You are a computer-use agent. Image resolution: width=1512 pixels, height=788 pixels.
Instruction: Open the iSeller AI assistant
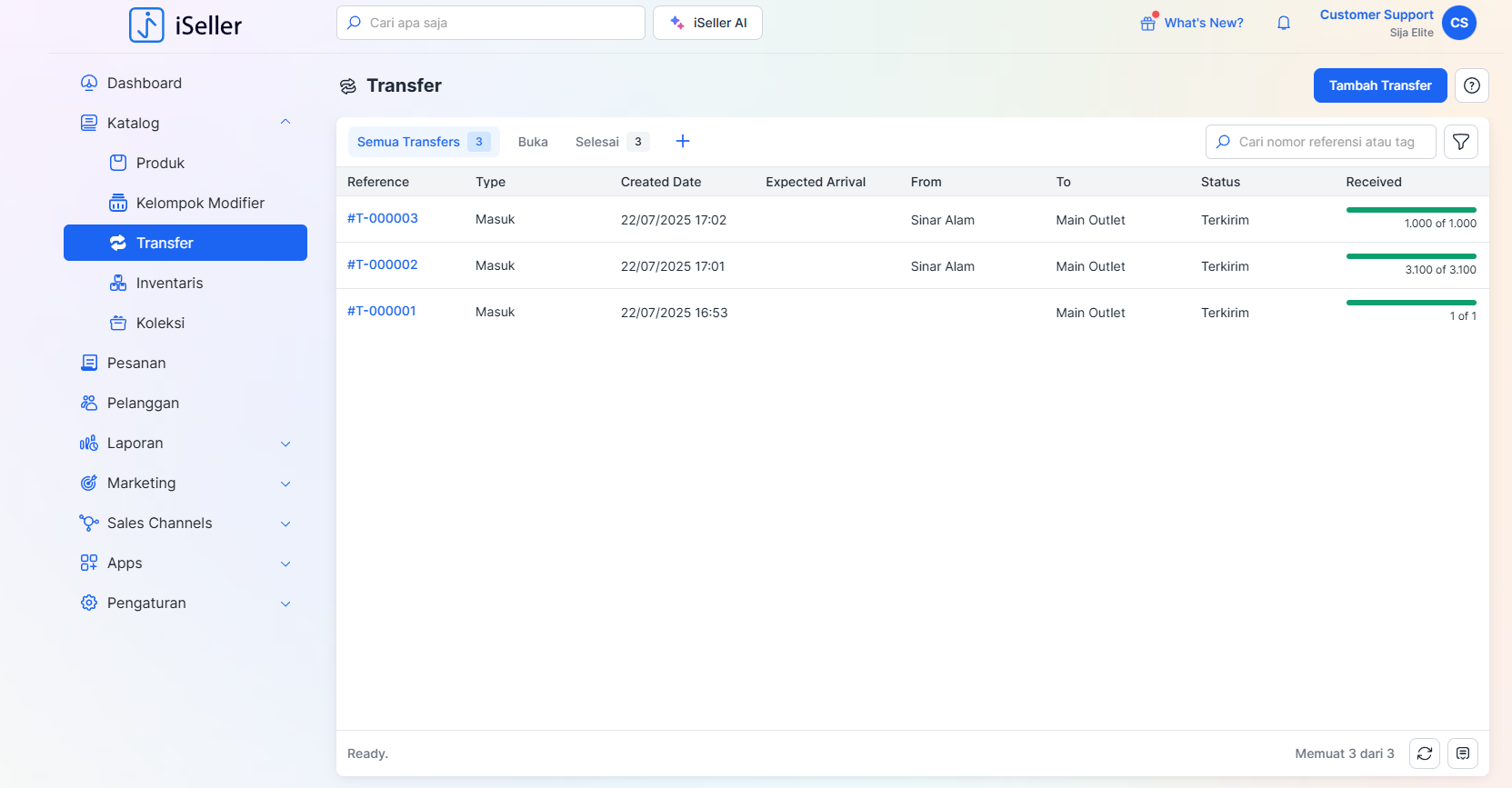(707, 23)
